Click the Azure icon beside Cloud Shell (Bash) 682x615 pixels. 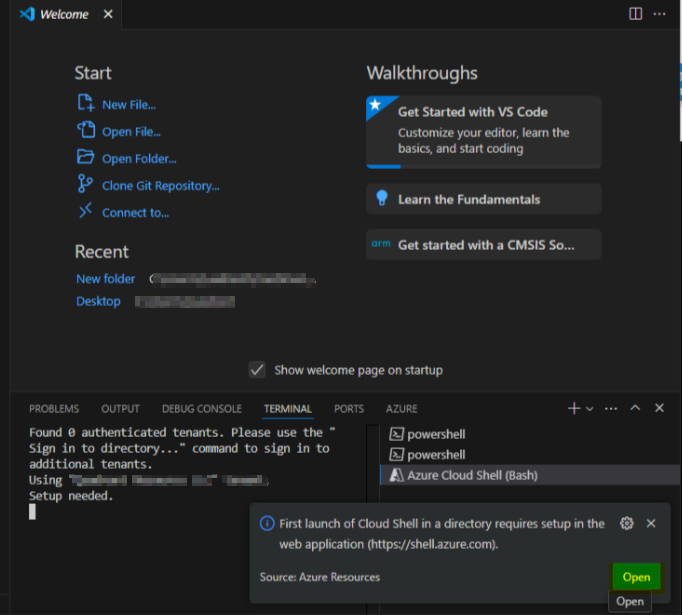[x=396, y=475]
